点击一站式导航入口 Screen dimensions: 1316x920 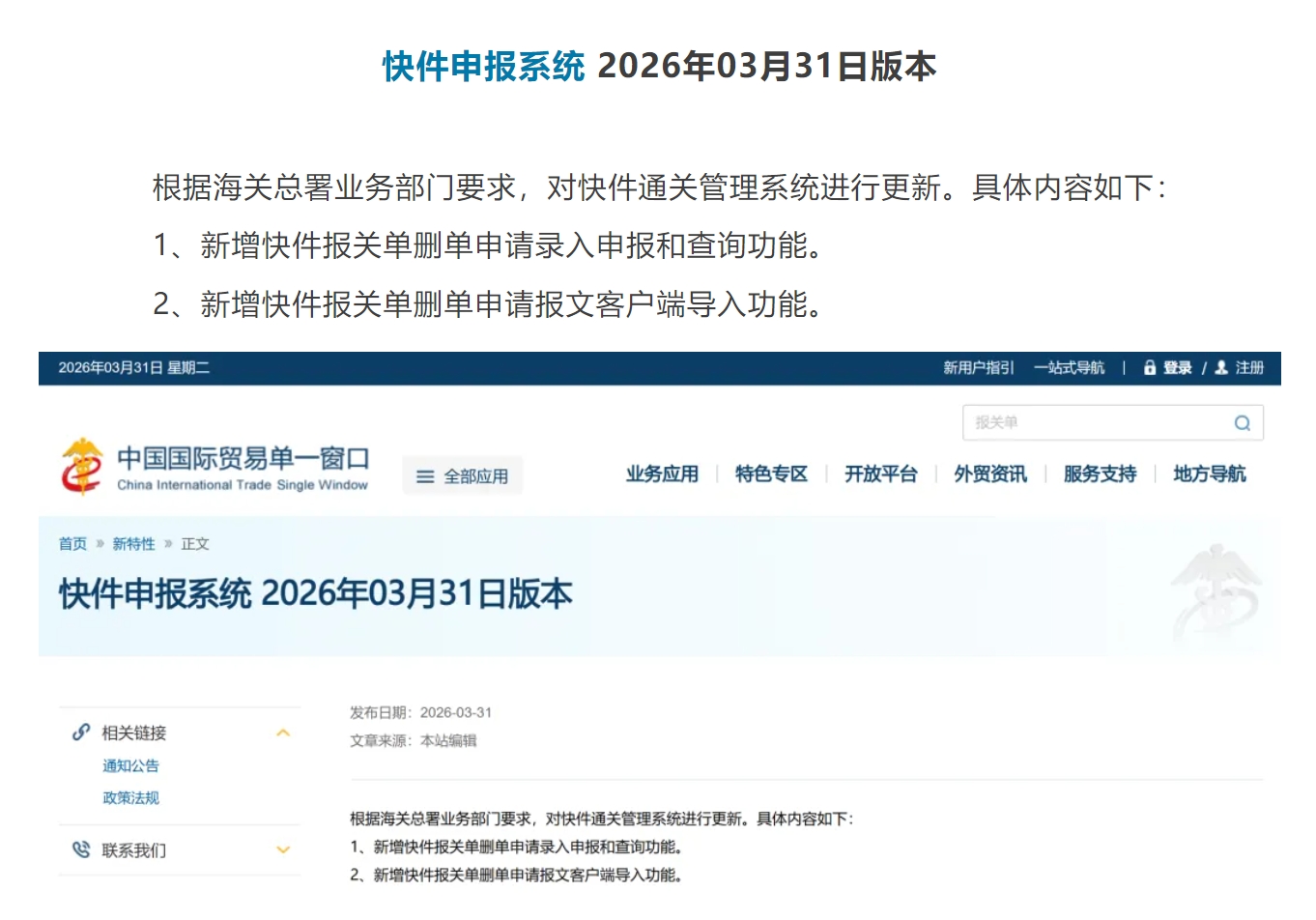click(x=1070, y=368)
